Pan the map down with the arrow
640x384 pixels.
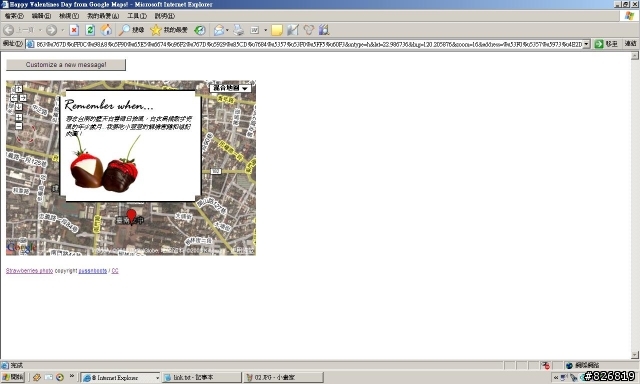pos(19,107)
